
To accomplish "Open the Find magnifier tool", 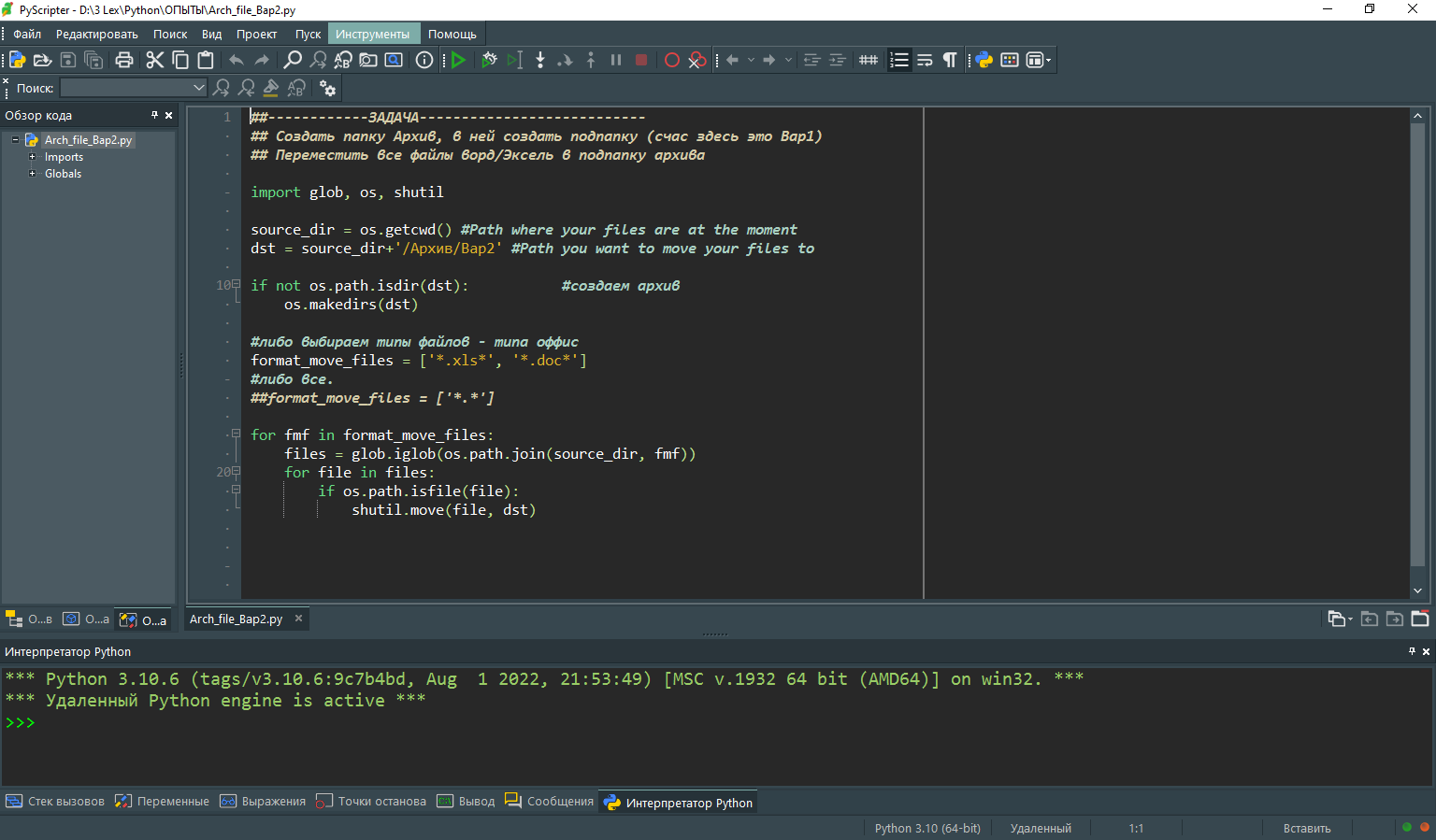I will click(x=293, y=60).
